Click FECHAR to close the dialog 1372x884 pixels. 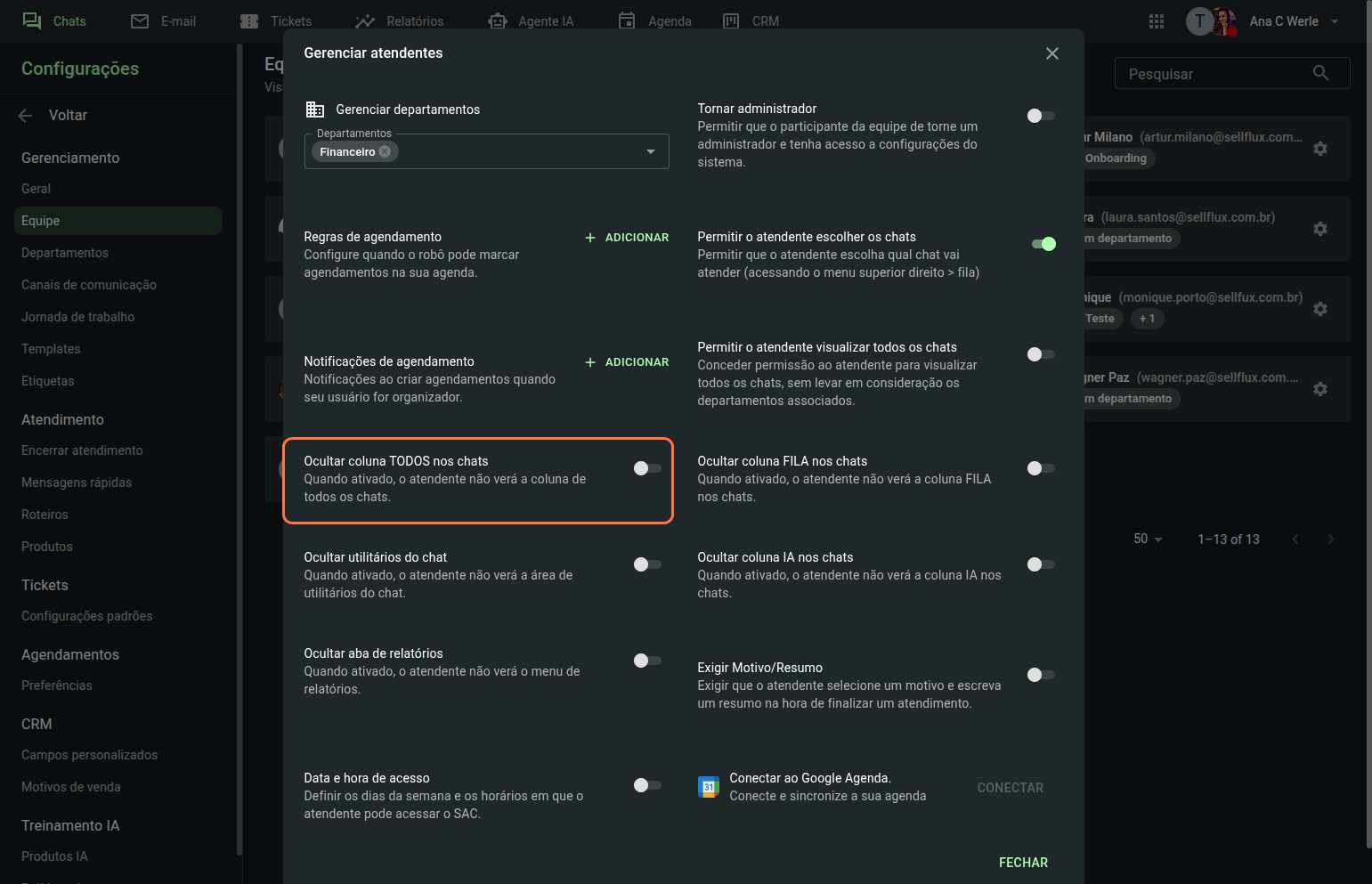[x=1023, y=862]
